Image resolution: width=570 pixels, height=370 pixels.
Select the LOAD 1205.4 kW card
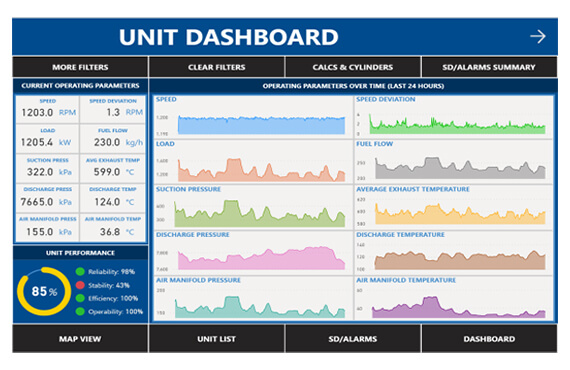[x=48, y=139]
